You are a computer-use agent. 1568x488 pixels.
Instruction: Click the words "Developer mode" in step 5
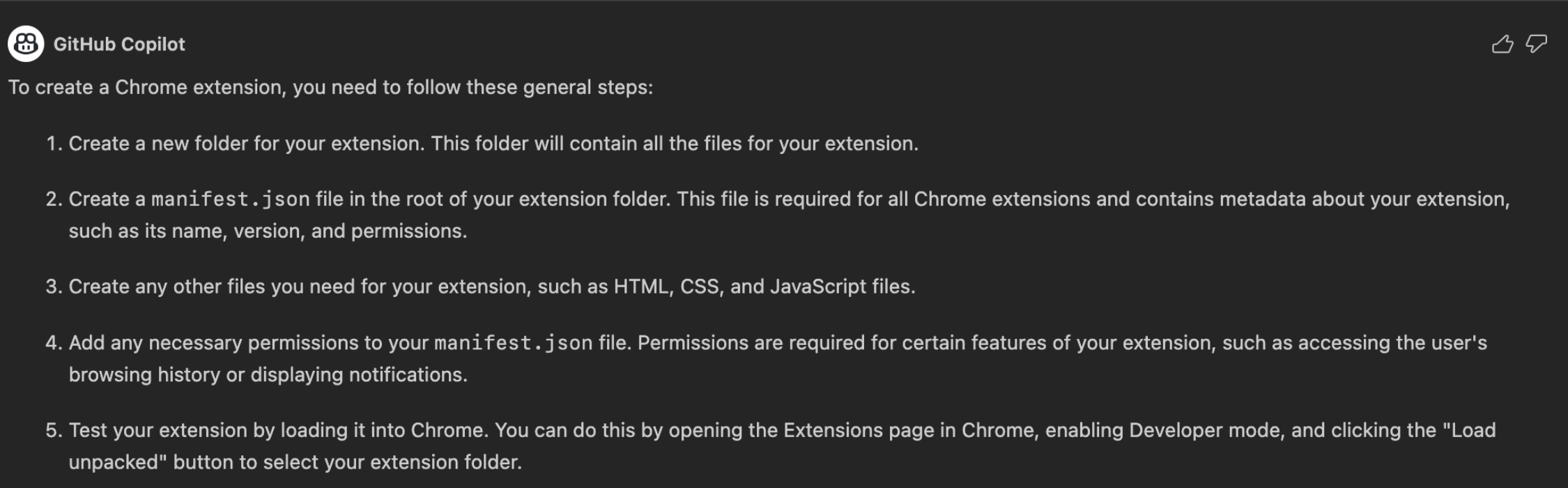(x=1204, y=430)
